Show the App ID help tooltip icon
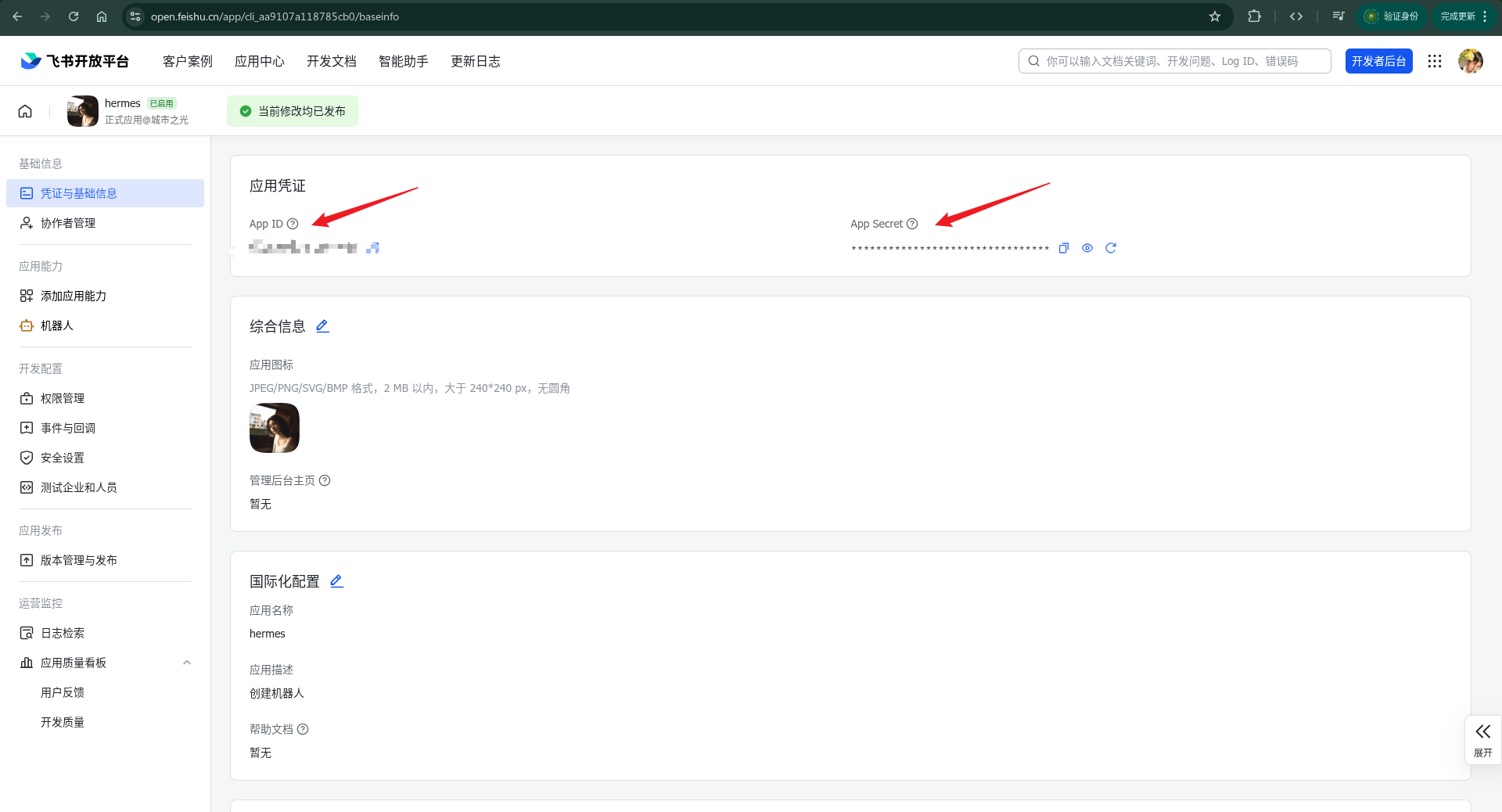The width and height of the screenshot is (1502, 812). (x=293, y=224)
